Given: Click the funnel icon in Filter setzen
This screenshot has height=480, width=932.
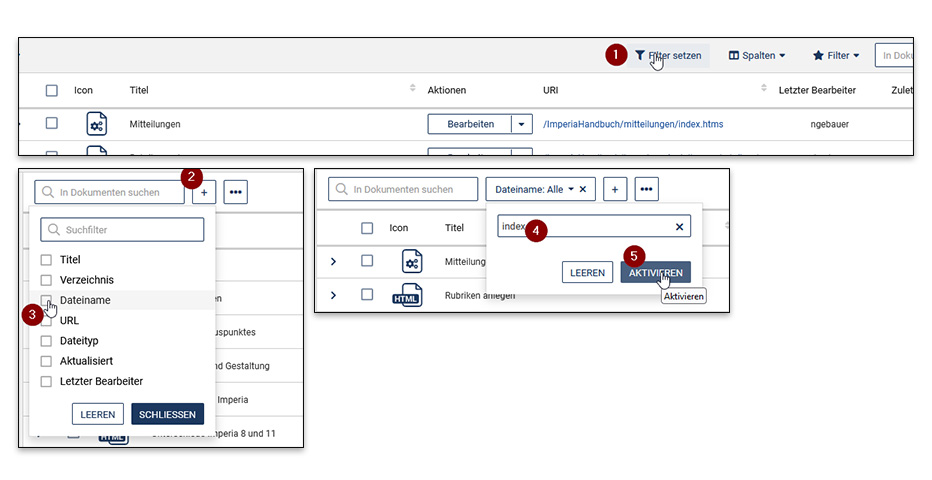Looking at the screenshot, I should (640, 56).
